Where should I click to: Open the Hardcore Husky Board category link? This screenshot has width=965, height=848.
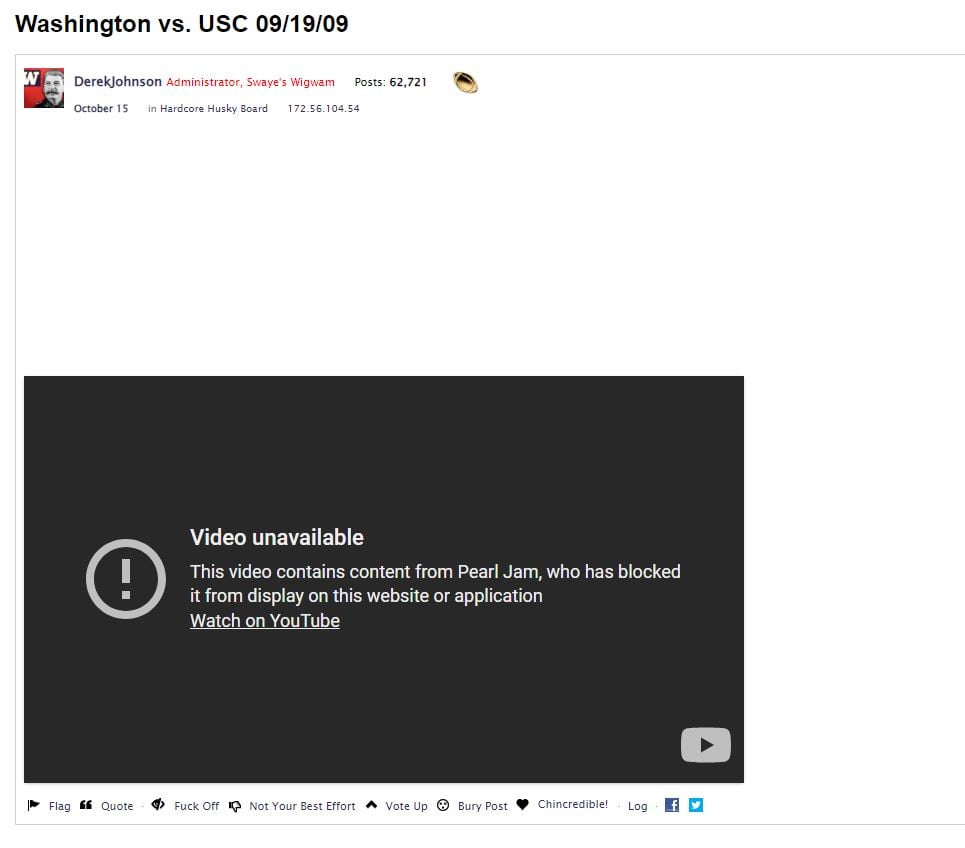click(x=214, y=108)
